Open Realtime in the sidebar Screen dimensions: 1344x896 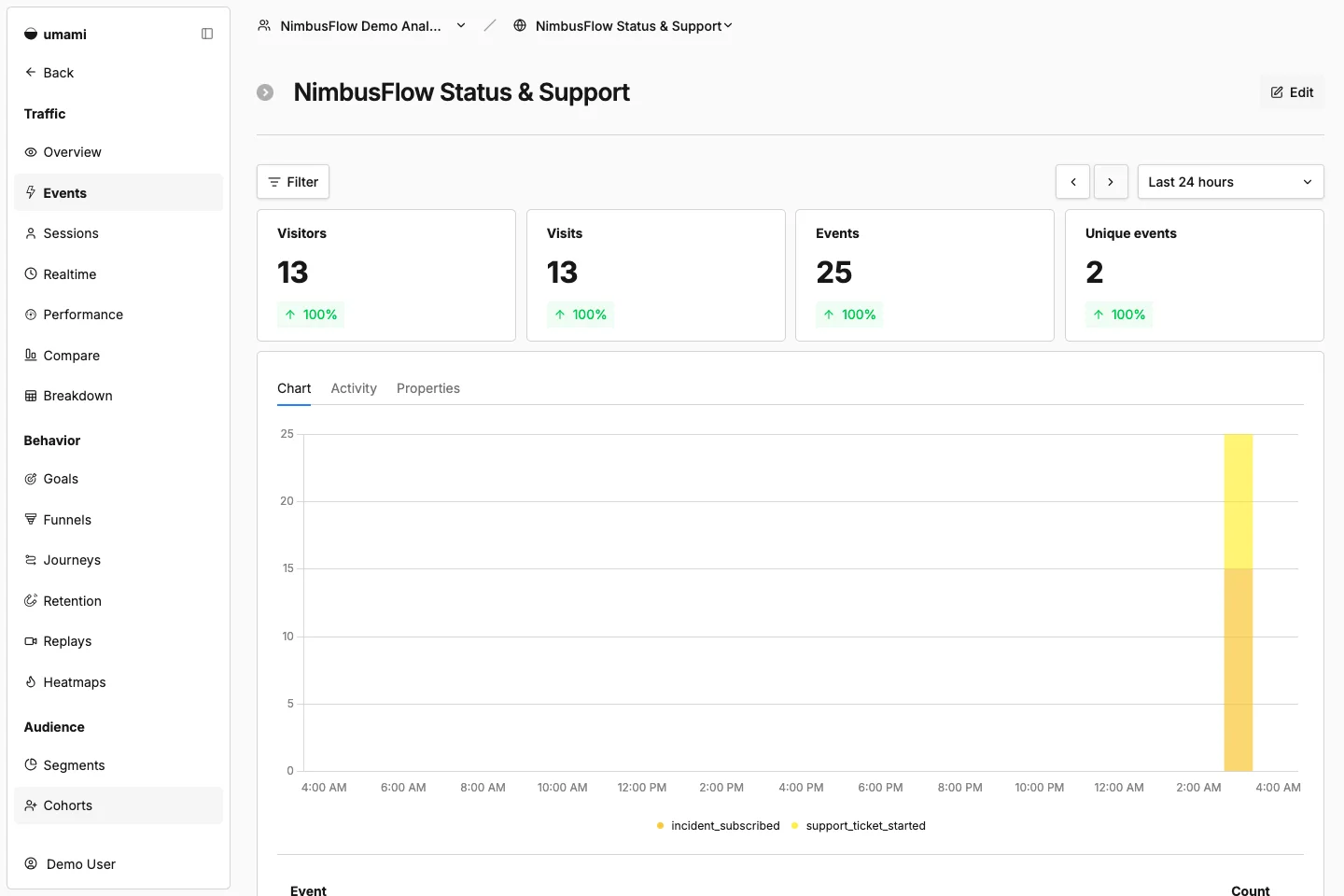click(119, 274)
